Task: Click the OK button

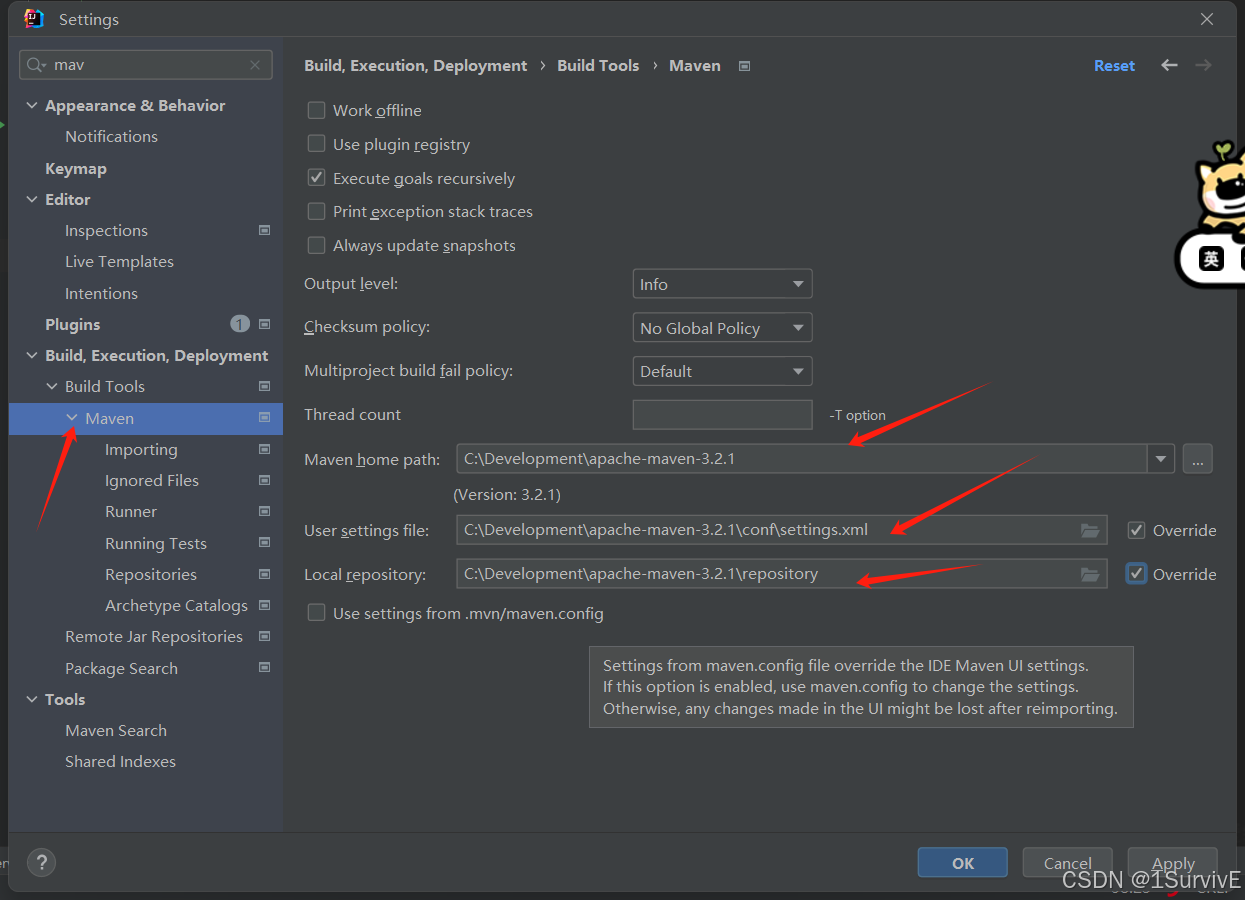Action: click(963, 863)
